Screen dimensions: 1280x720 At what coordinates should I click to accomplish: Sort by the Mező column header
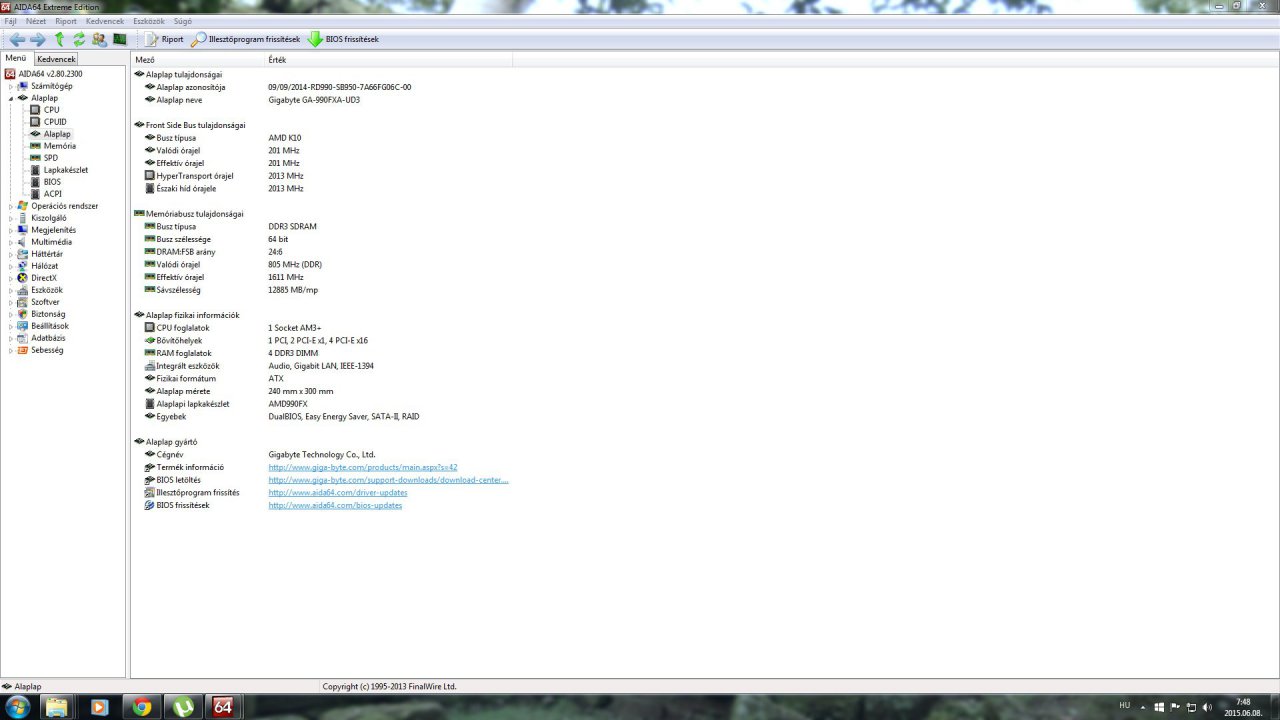click(198, 60)
